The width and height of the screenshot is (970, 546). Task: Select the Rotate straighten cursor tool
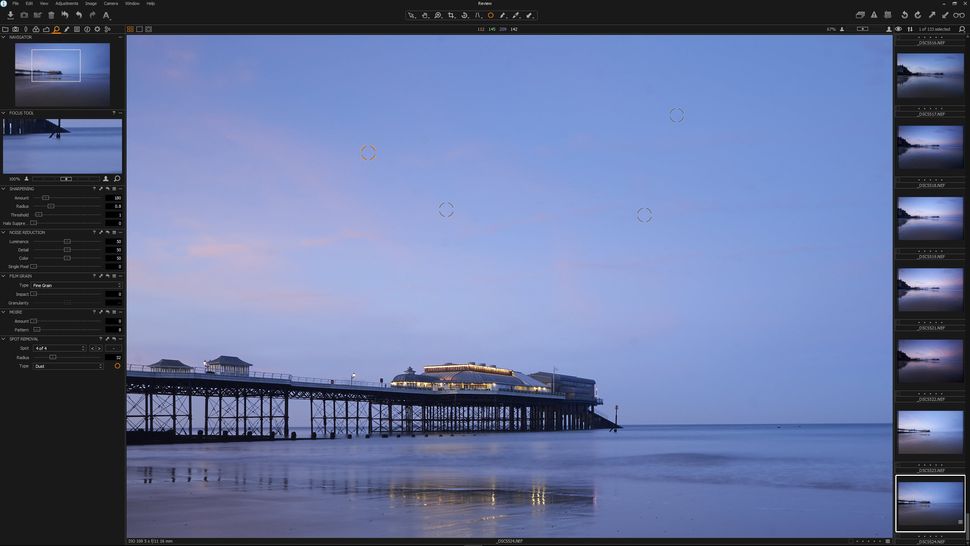(x=465, y=15)
